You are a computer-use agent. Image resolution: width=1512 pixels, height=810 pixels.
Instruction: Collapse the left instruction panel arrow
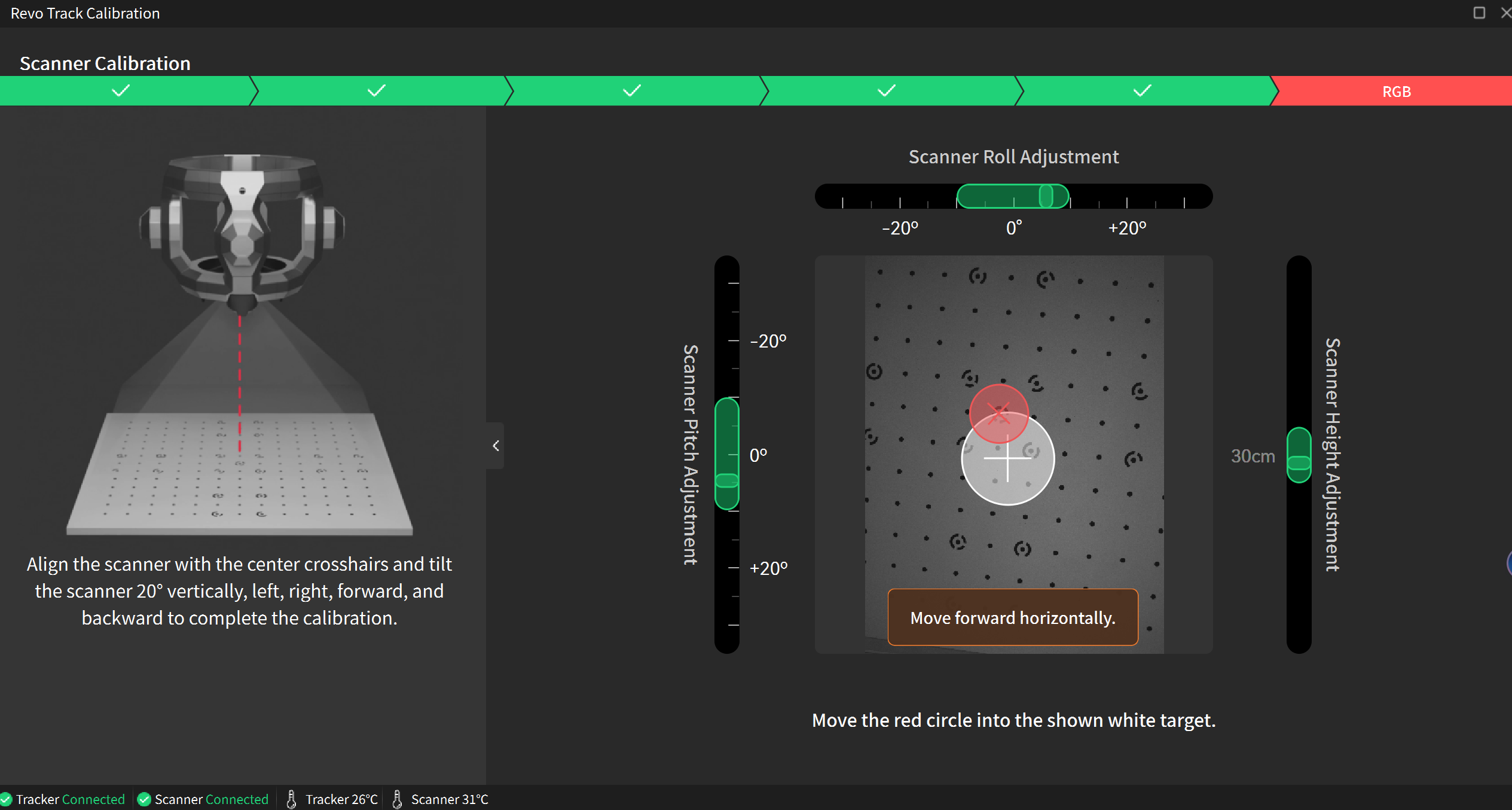(x=496, y=446)
